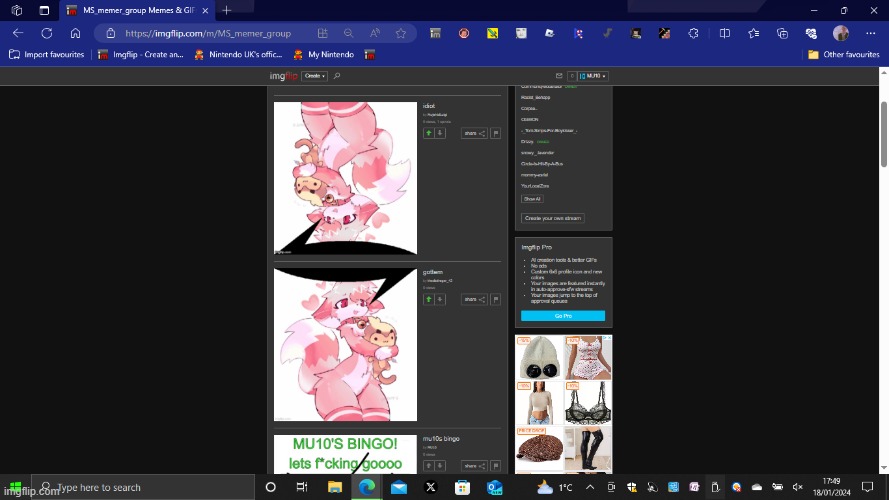Go to imgflip home via logo
This screenshot has height=500, width=889.
pos(283,76)
